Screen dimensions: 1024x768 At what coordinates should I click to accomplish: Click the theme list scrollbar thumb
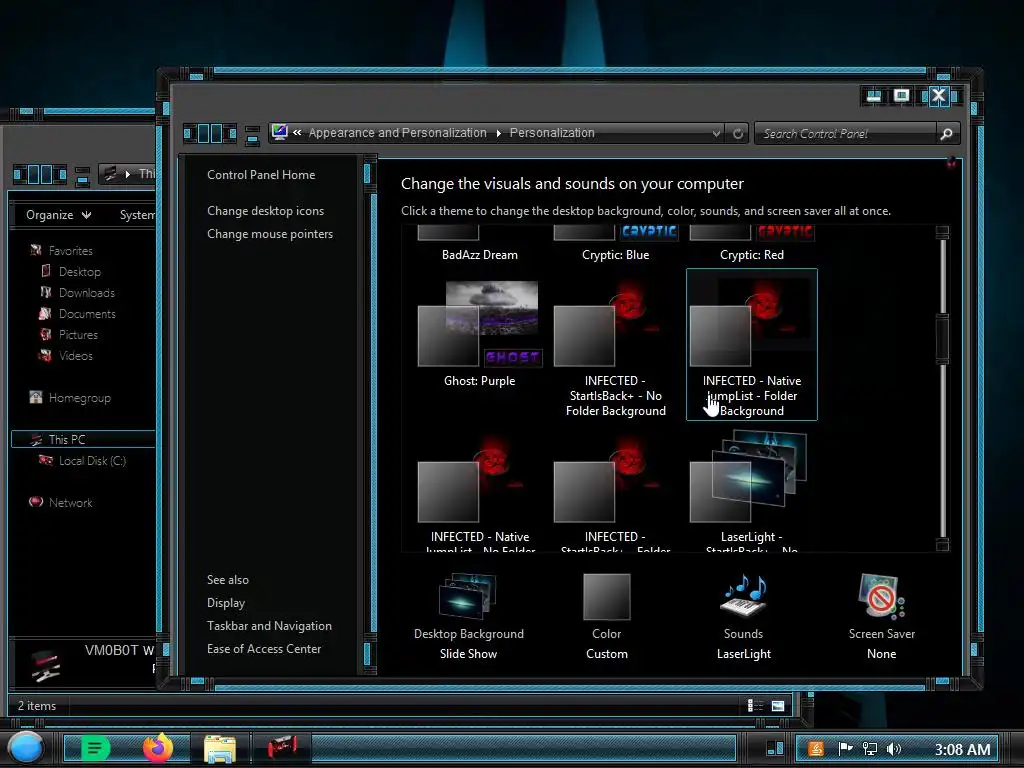click(x=942, y=338)
